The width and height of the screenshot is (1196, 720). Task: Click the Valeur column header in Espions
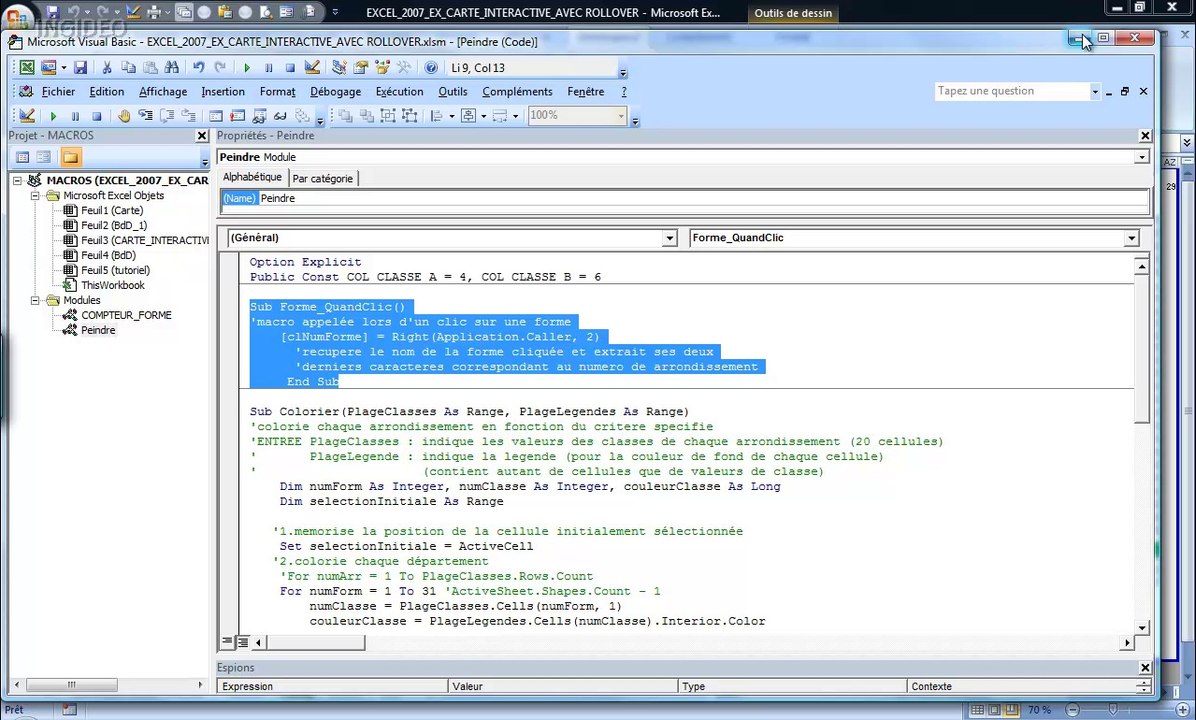562,686
